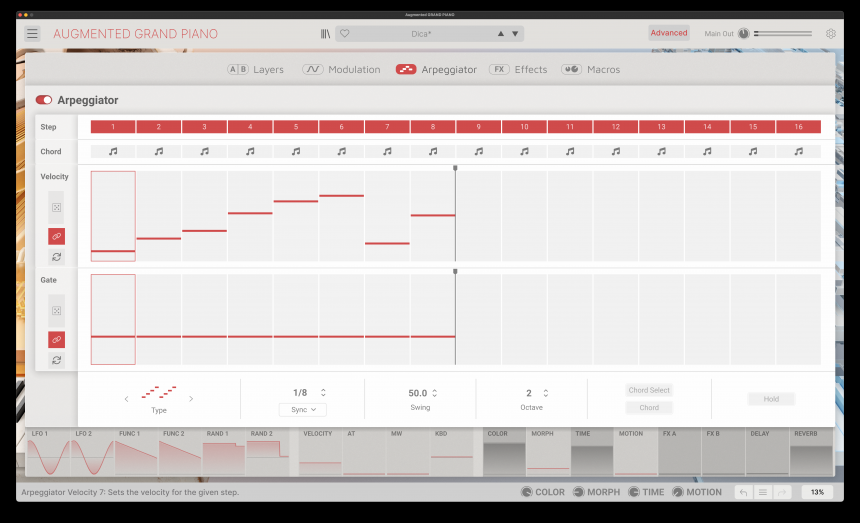Click the velocity bar of step 6
Screen dimensions: 860x523
point(342,196)
